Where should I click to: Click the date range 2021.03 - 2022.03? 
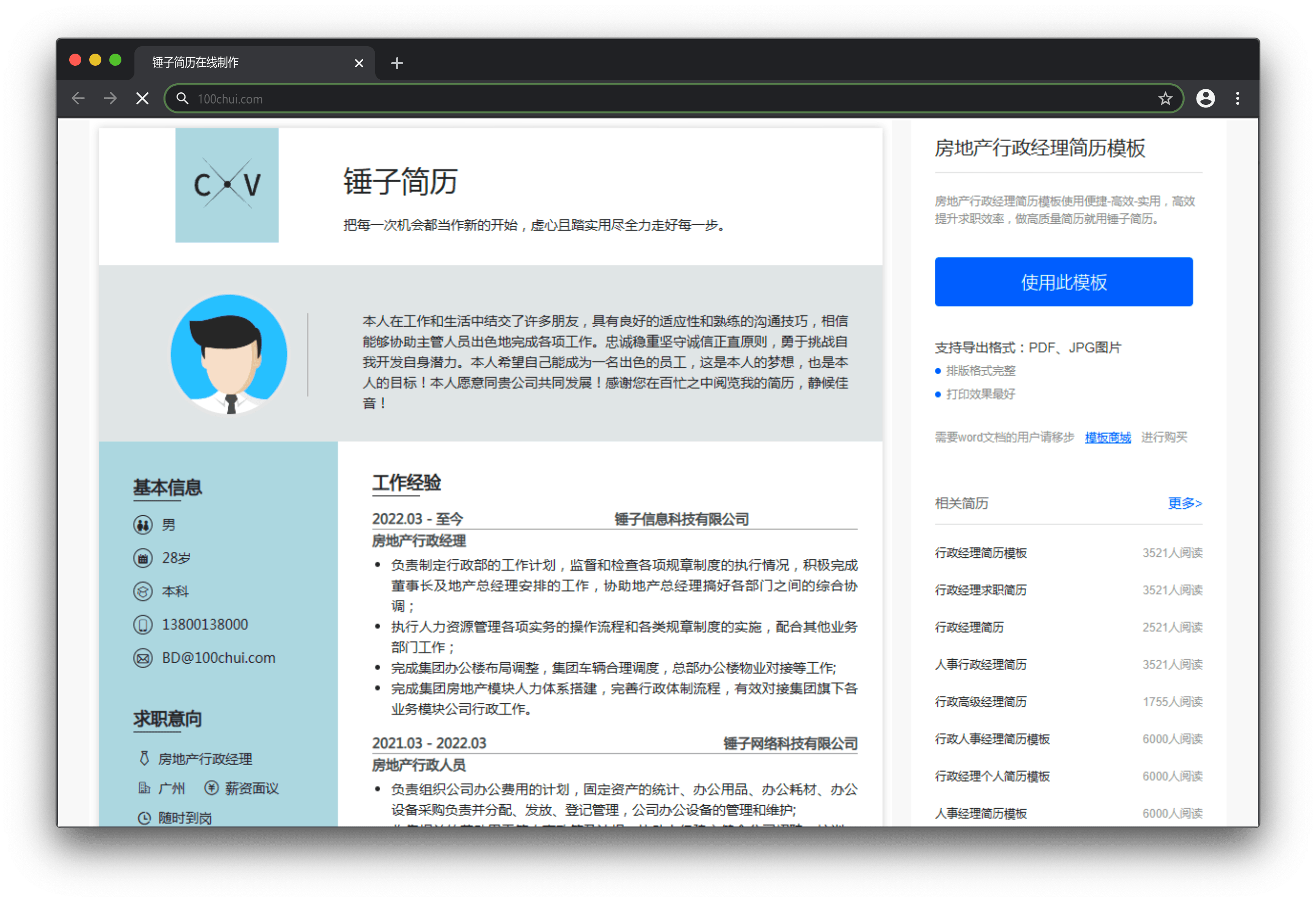pyautogui.click(x=429, y=743)
